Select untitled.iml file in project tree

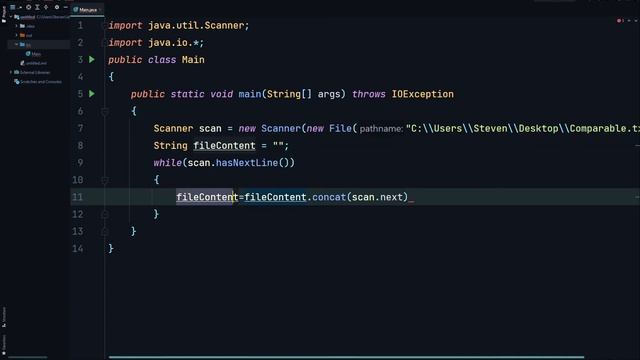(33, 63)
